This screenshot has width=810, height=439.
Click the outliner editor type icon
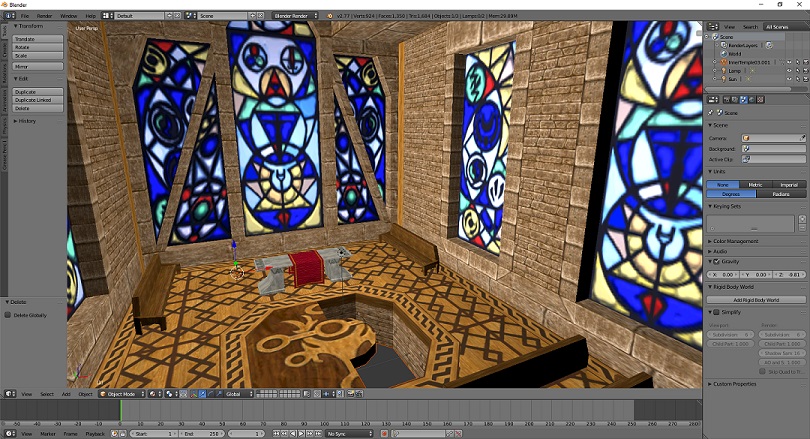(x=713, y=26)
